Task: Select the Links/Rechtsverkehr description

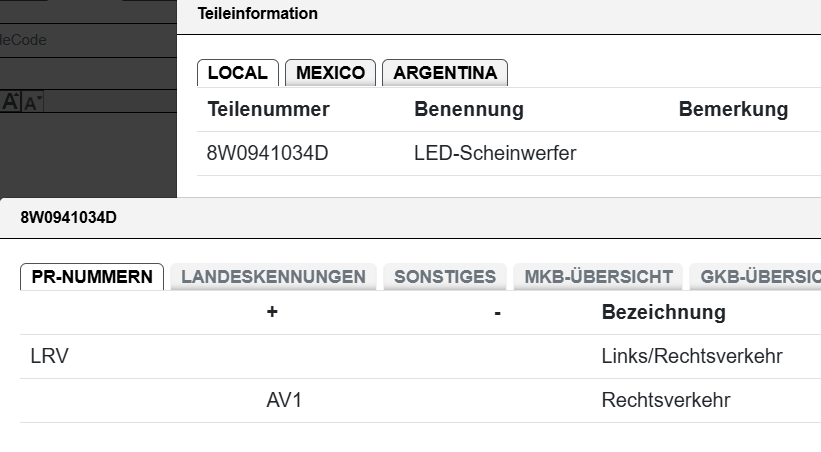Action: 692,356
